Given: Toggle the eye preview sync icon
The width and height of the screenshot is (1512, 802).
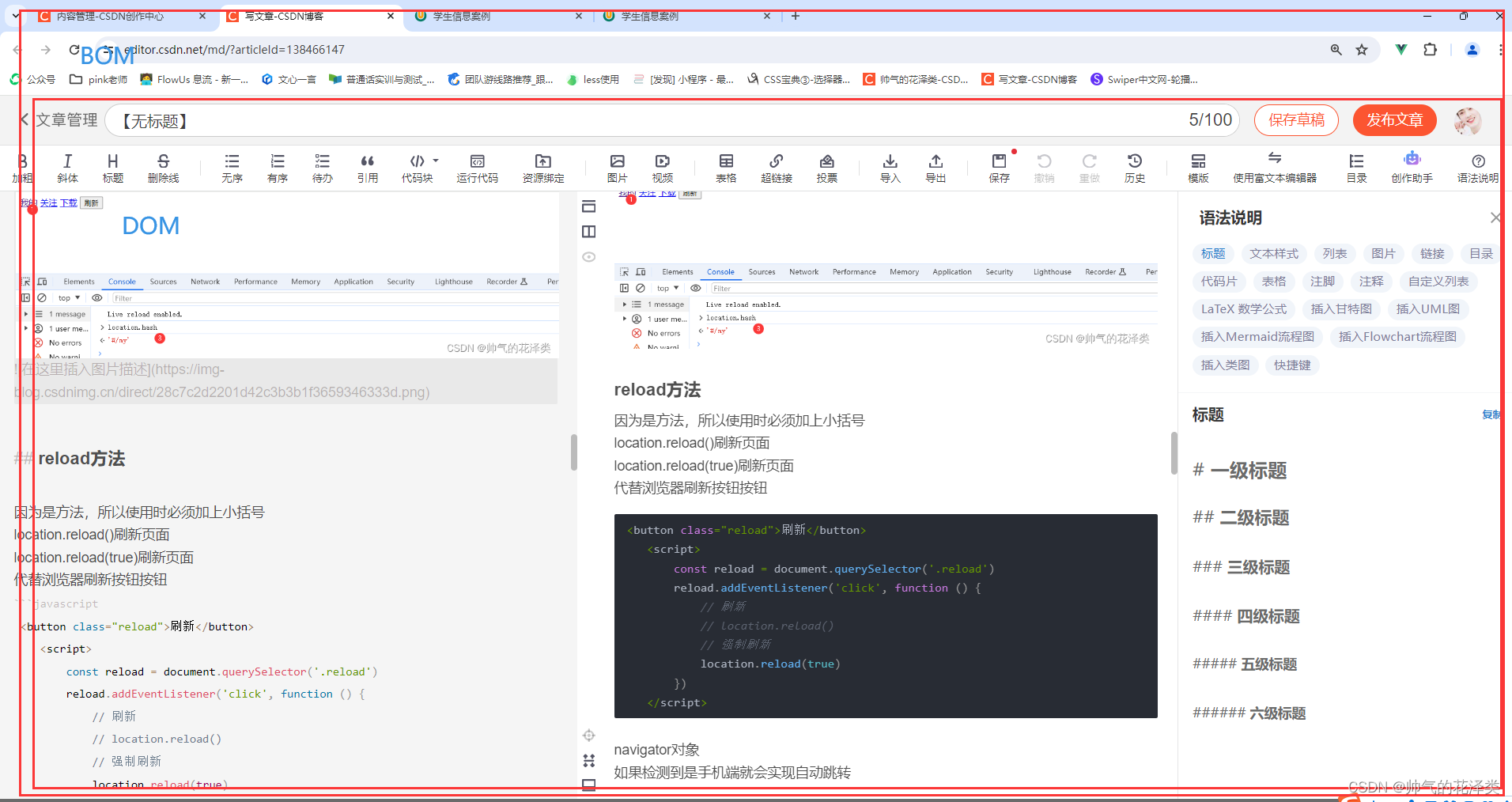Looking at the screenshot, I should (588, 257).
